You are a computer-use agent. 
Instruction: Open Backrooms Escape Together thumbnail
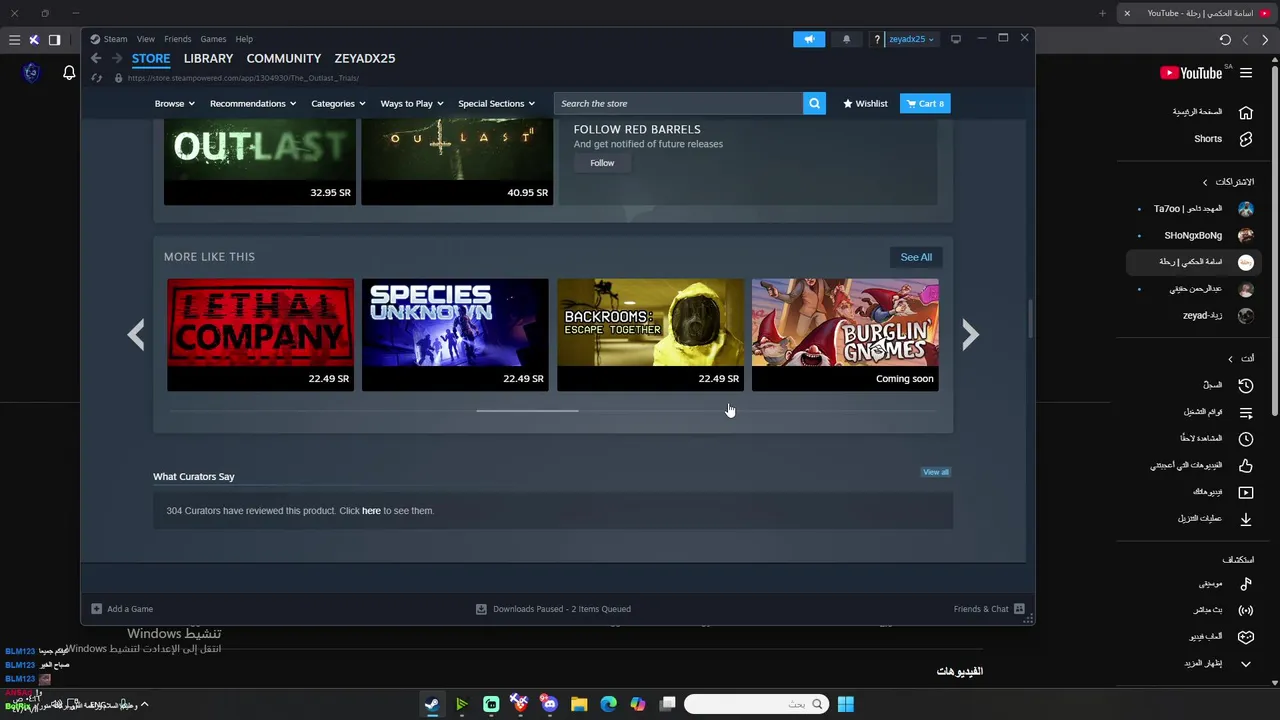[x=650, y=334]
